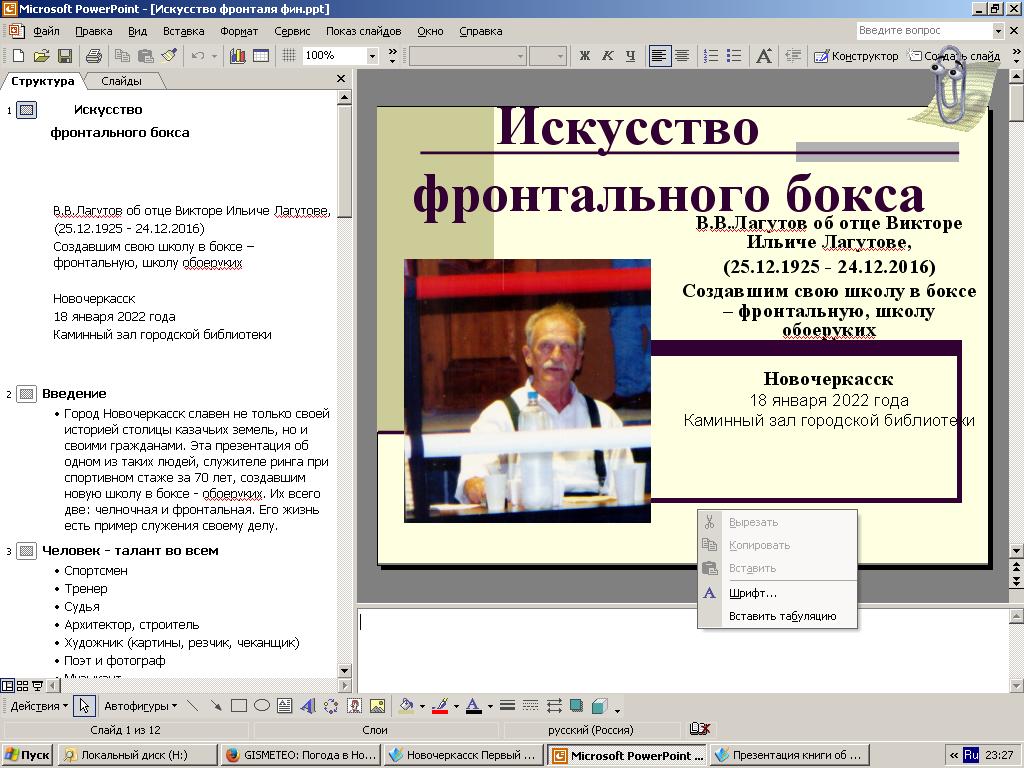Close the outline pane with the X
Viewport: 1024px width, 768px height.
pos(341,78)
